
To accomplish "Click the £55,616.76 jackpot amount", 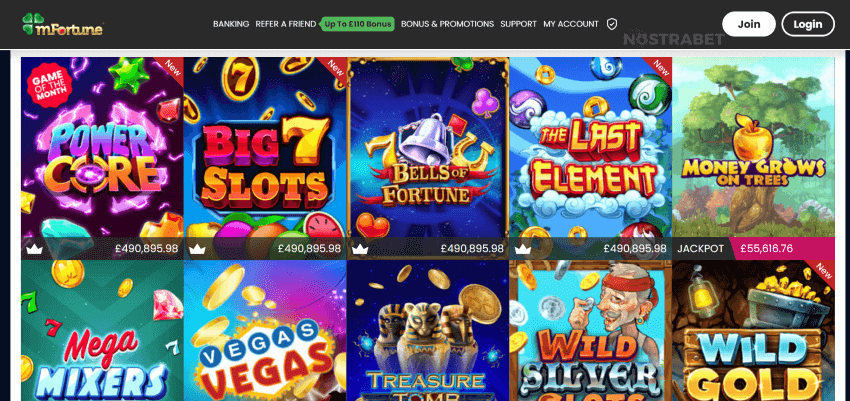I will [x=767, y=249].
